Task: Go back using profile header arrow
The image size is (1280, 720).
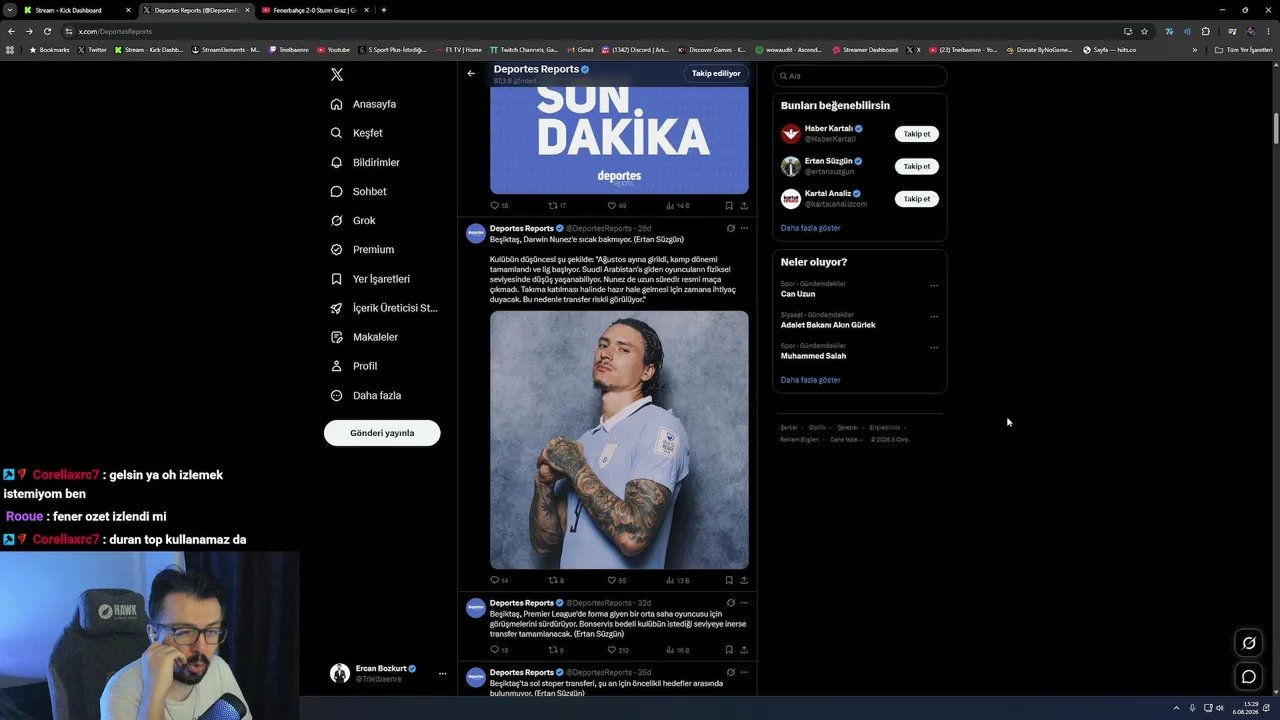Action: (471, 73)
